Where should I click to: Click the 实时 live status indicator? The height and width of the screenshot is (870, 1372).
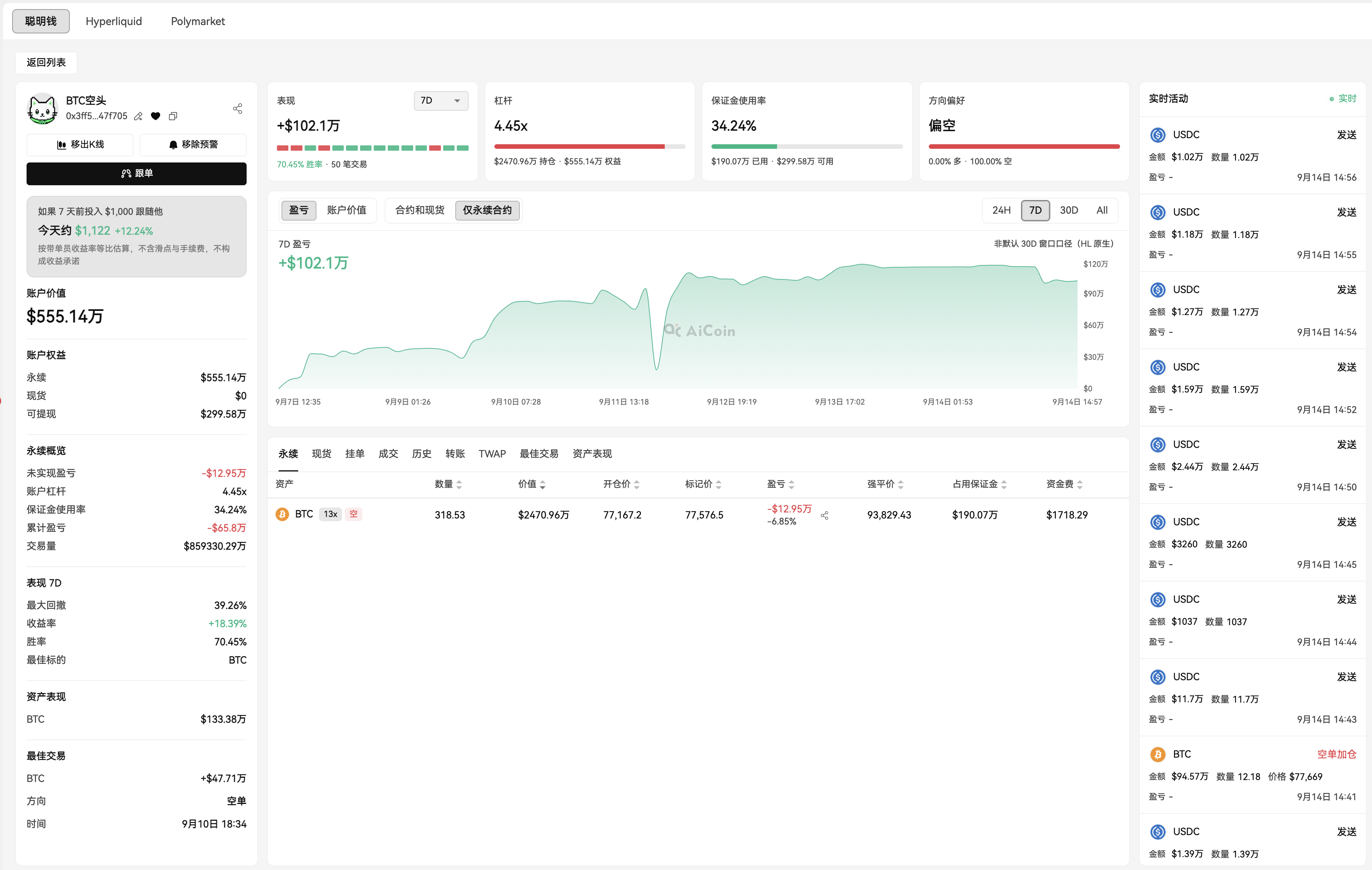[x=1343, y=99]
